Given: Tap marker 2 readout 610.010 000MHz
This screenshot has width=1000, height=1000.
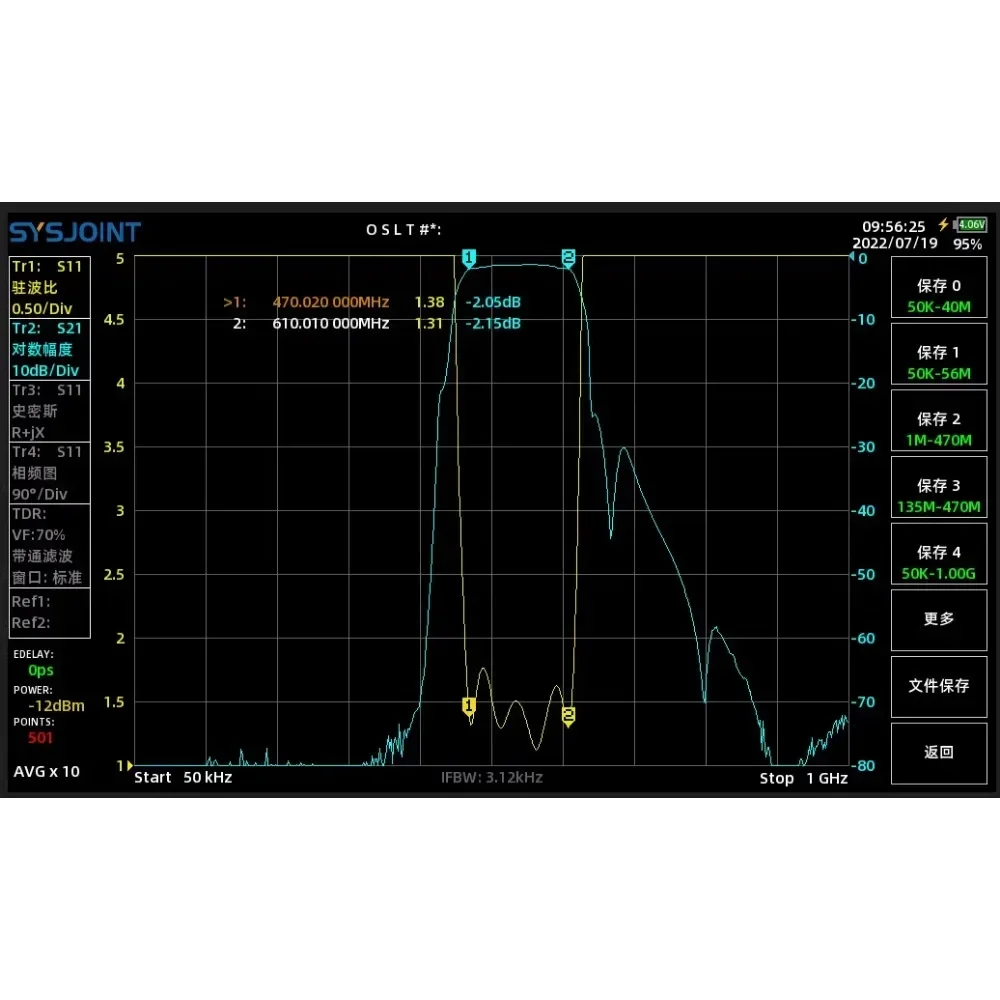Looking at the screenshot, I should click(330, 323).
